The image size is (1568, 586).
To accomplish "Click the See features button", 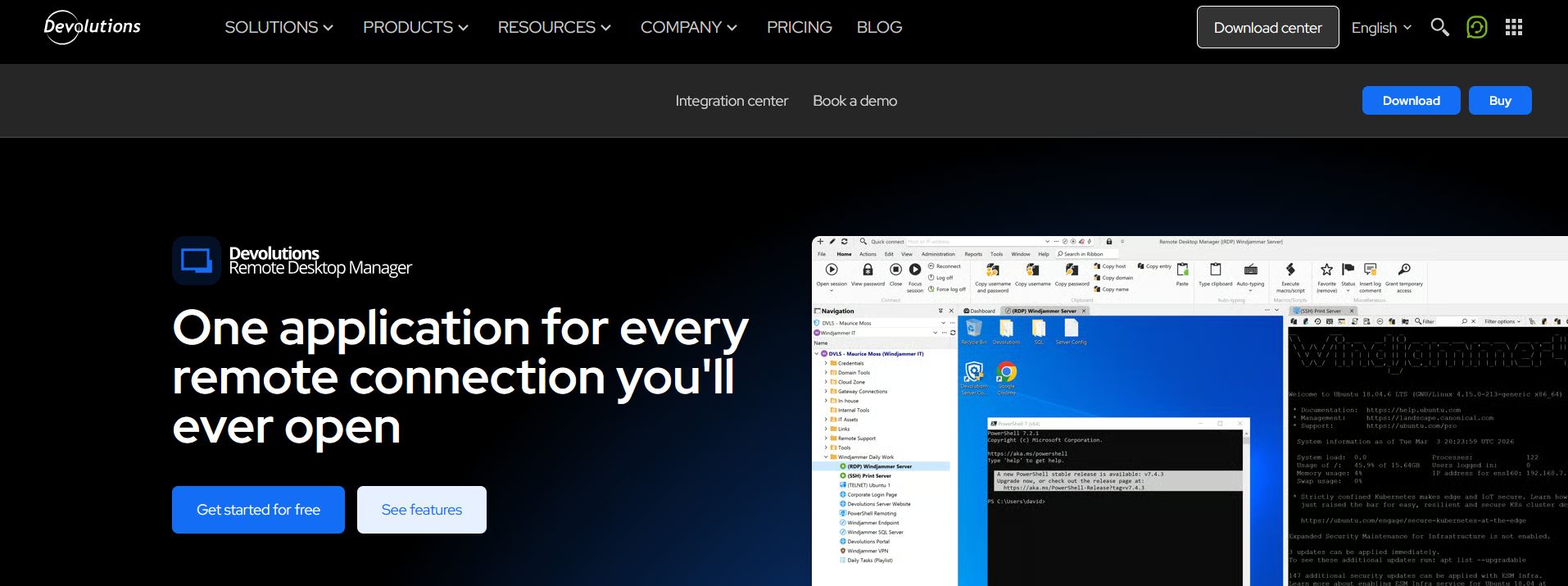I will 421,510.
